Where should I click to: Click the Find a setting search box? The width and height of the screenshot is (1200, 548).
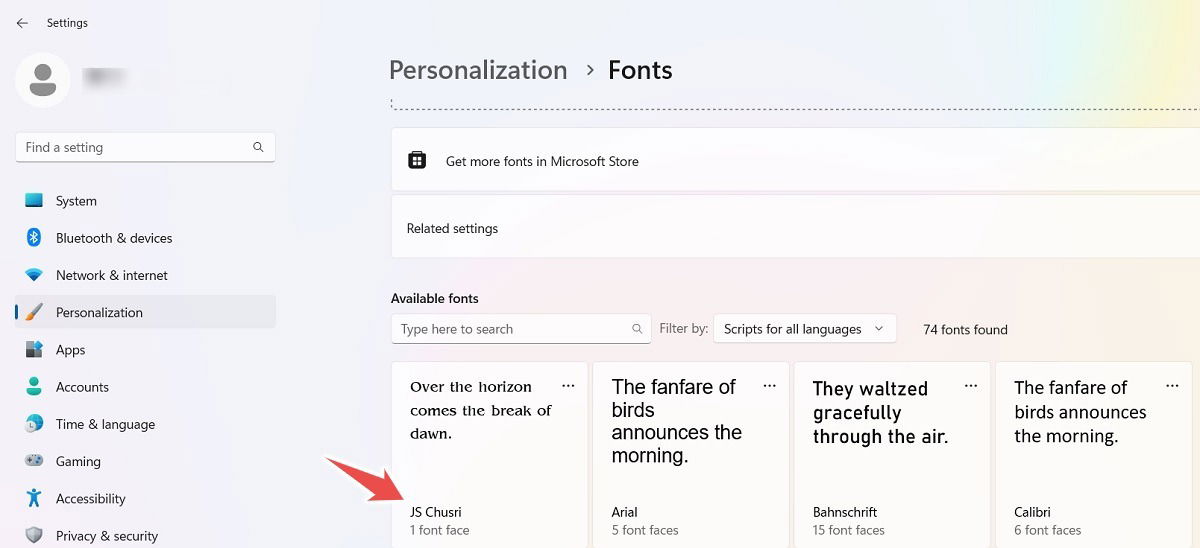coord(145,147)
